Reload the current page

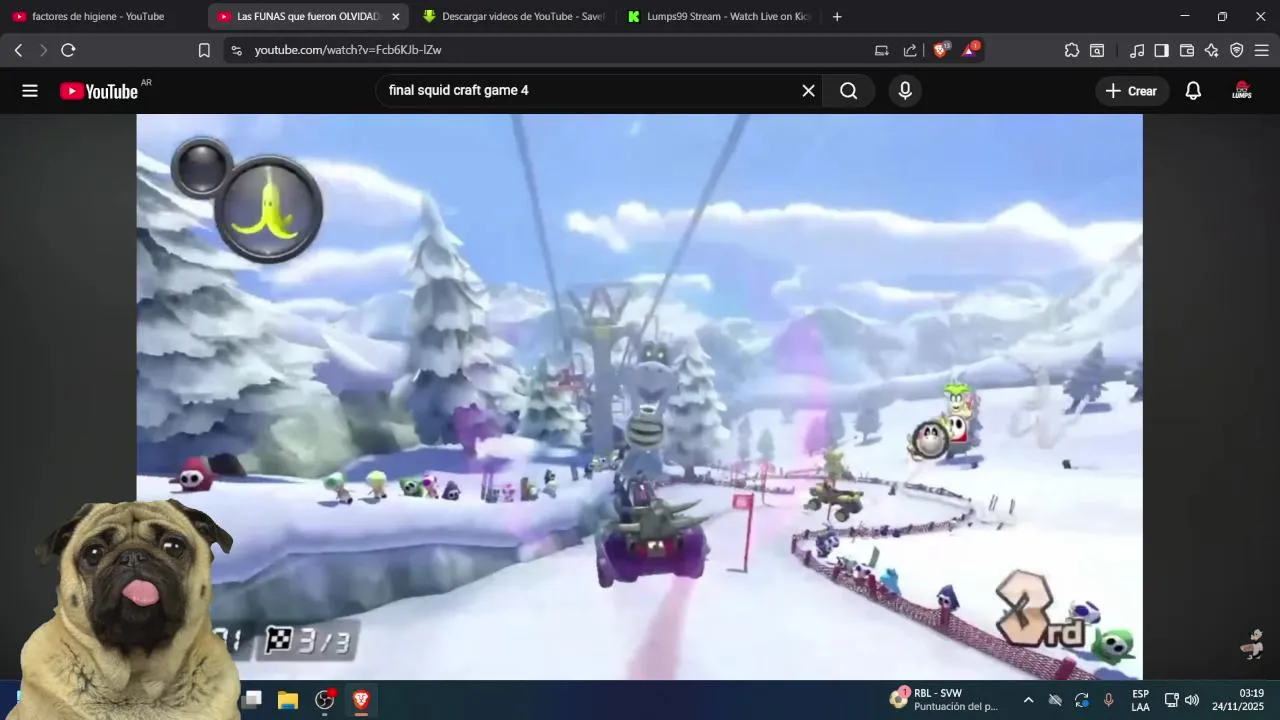[x=68, y=50]
